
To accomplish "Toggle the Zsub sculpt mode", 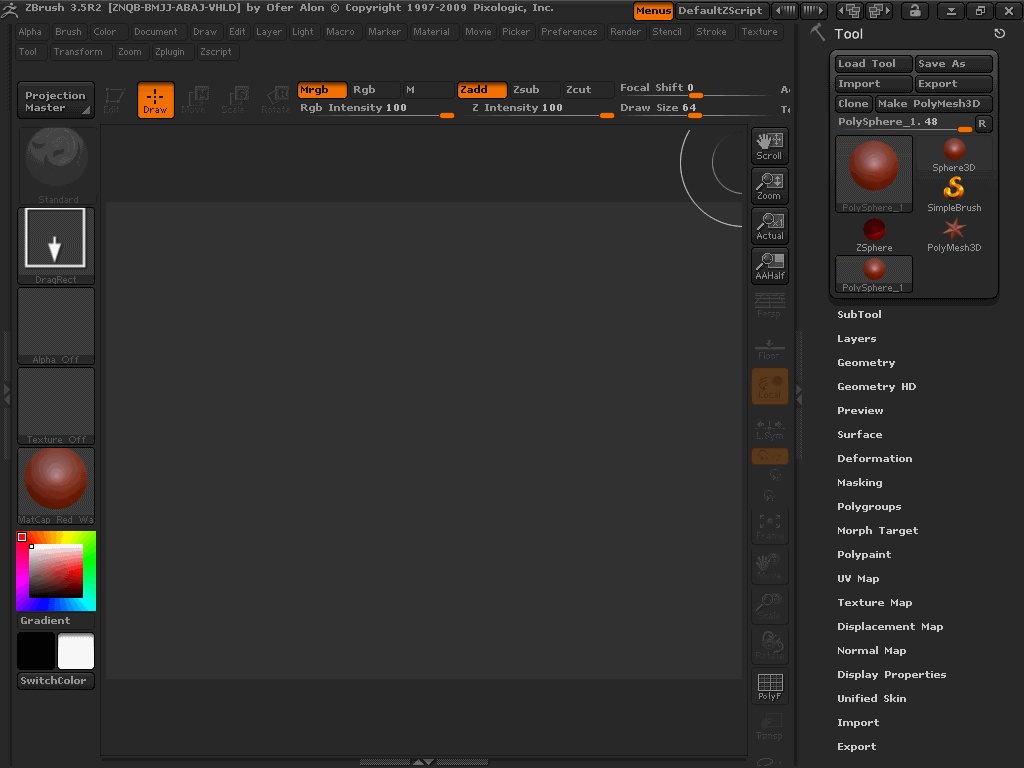I will click(534, 89).
